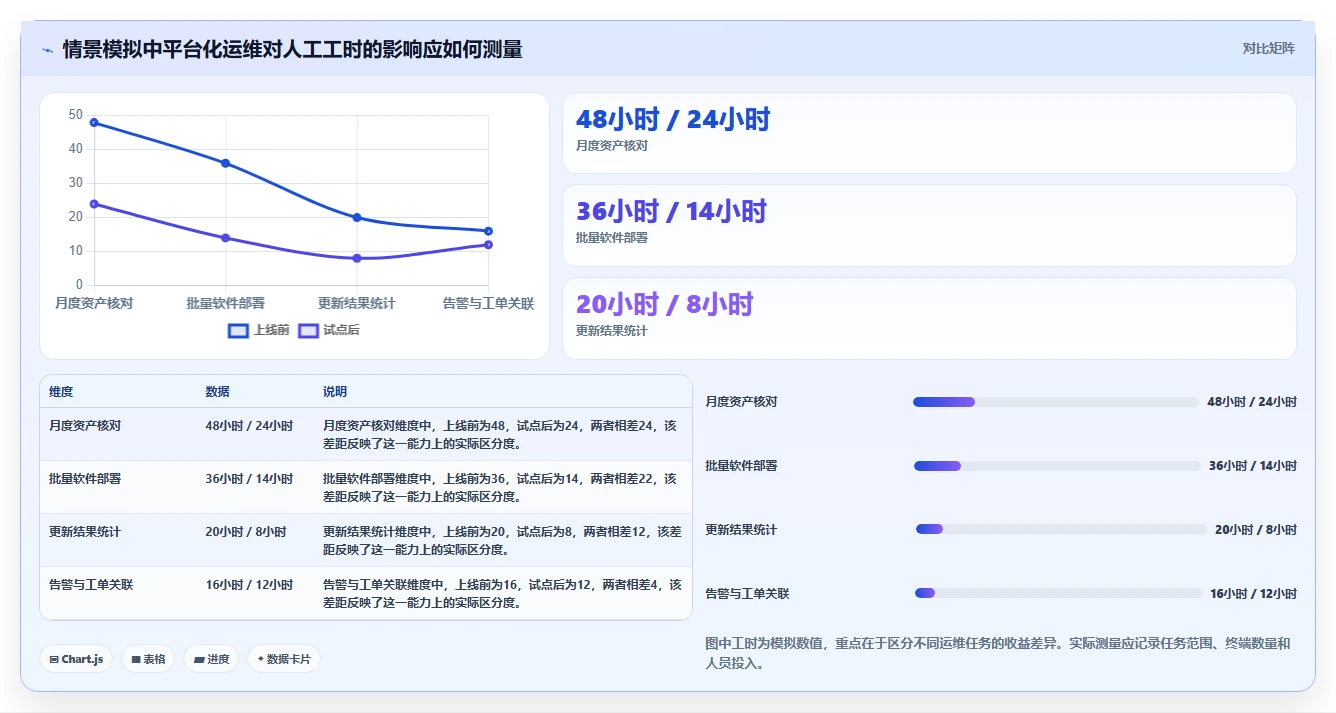Click x-axis label 告警与工单关联 in chart

point(488,303)
